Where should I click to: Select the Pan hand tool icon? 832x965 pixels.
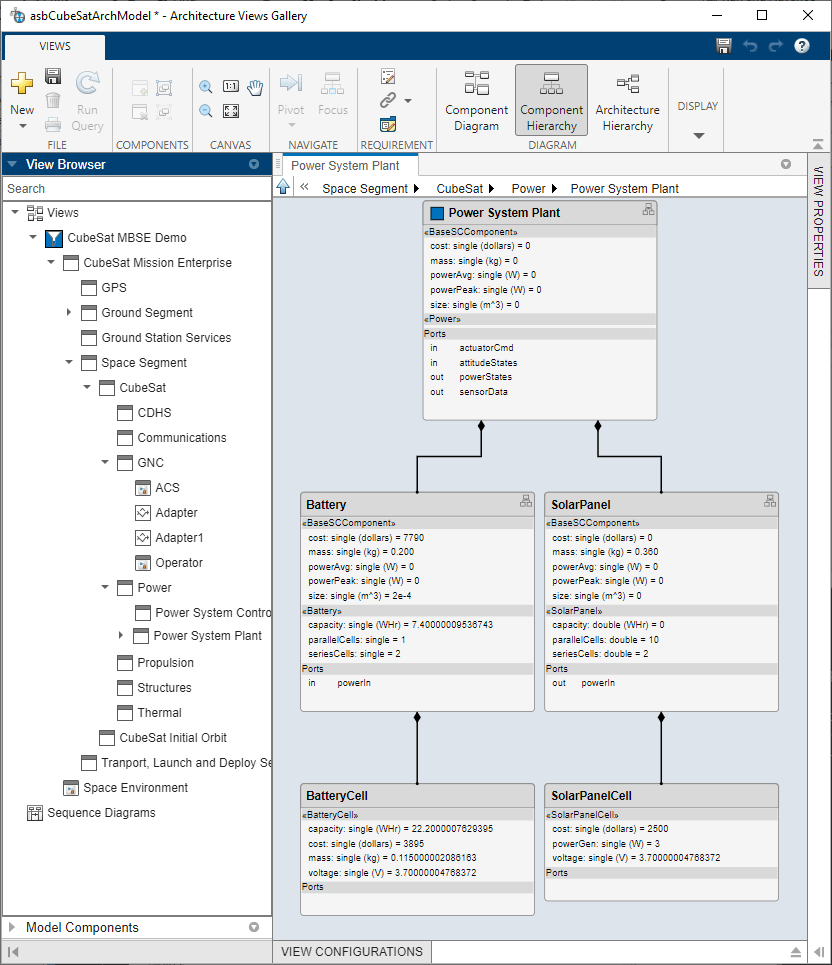coord(254,86)
